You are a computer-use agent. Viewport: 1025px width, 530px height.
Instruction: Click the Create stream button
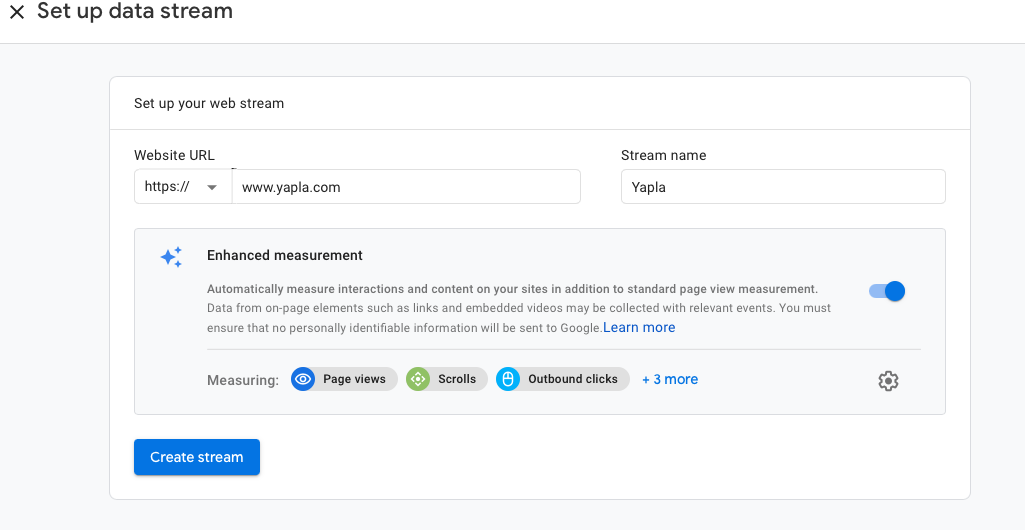pyautogui.click(x=197, y=457)
